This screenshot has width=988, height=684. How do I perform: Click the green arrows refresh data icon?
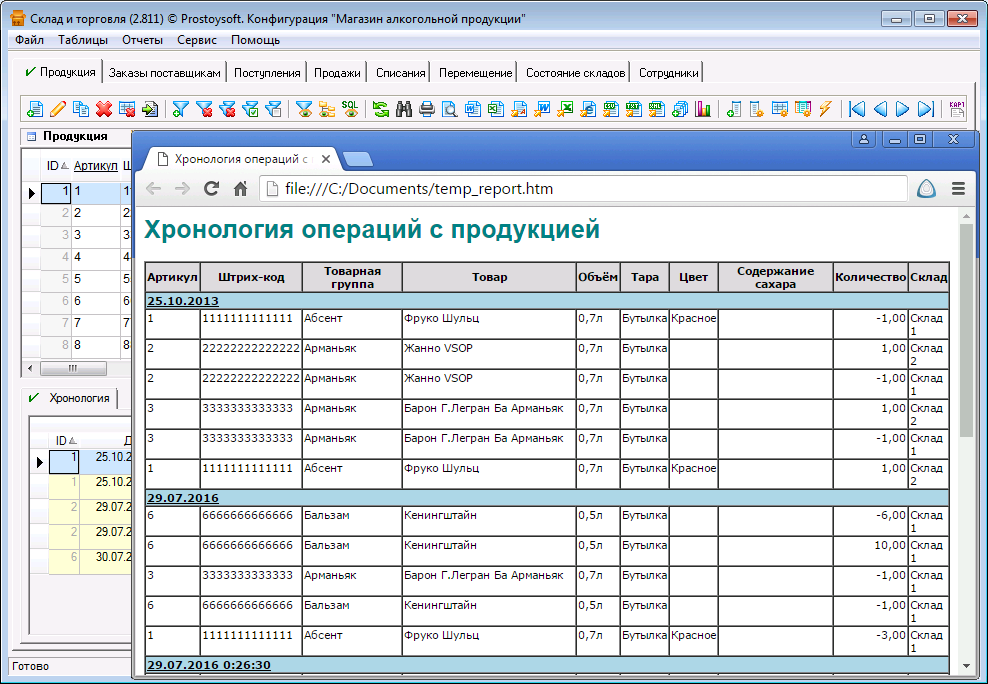coord(381,109)
